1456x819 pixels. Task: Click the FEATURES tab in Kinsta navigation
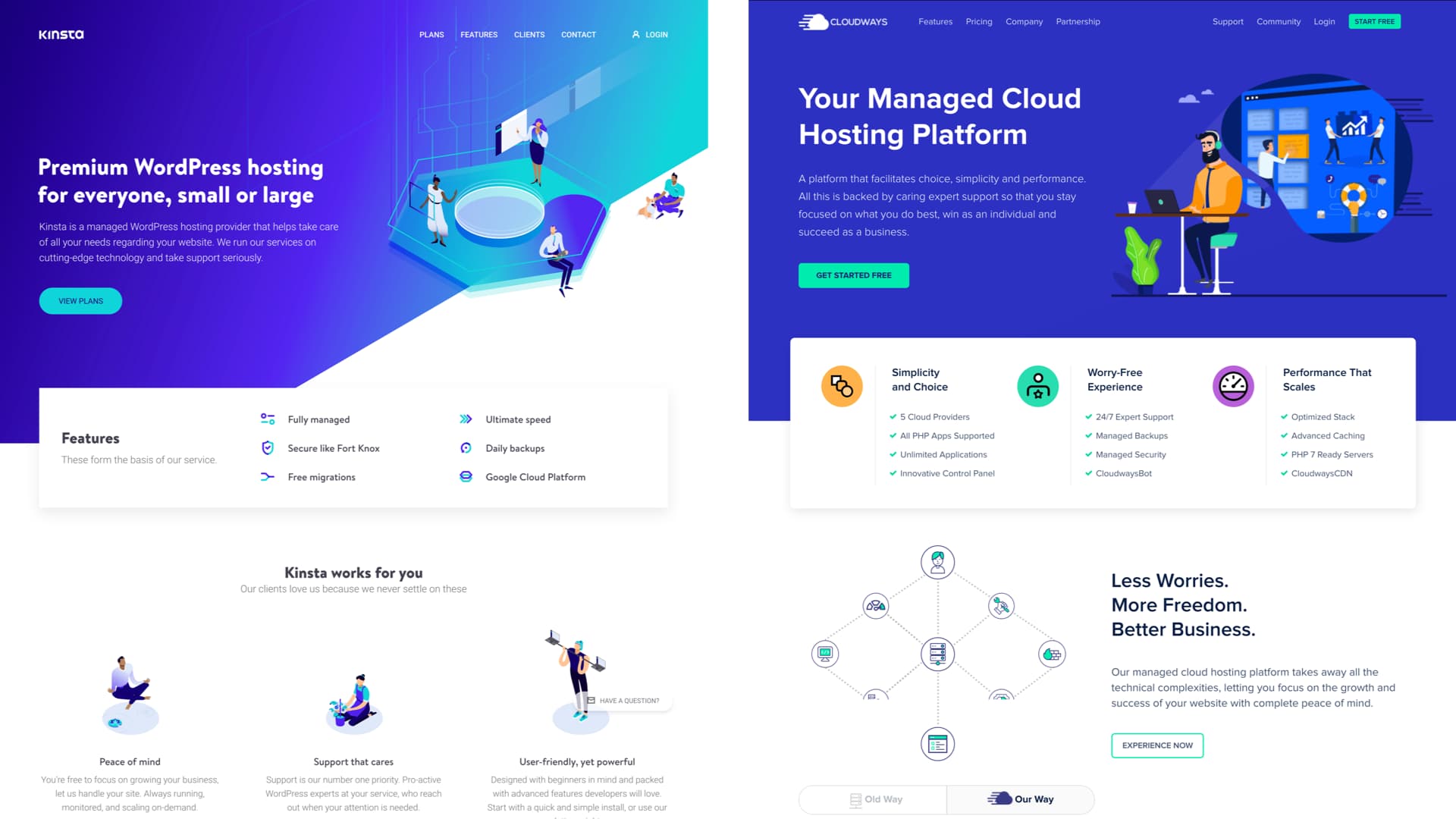pos(478,35)
